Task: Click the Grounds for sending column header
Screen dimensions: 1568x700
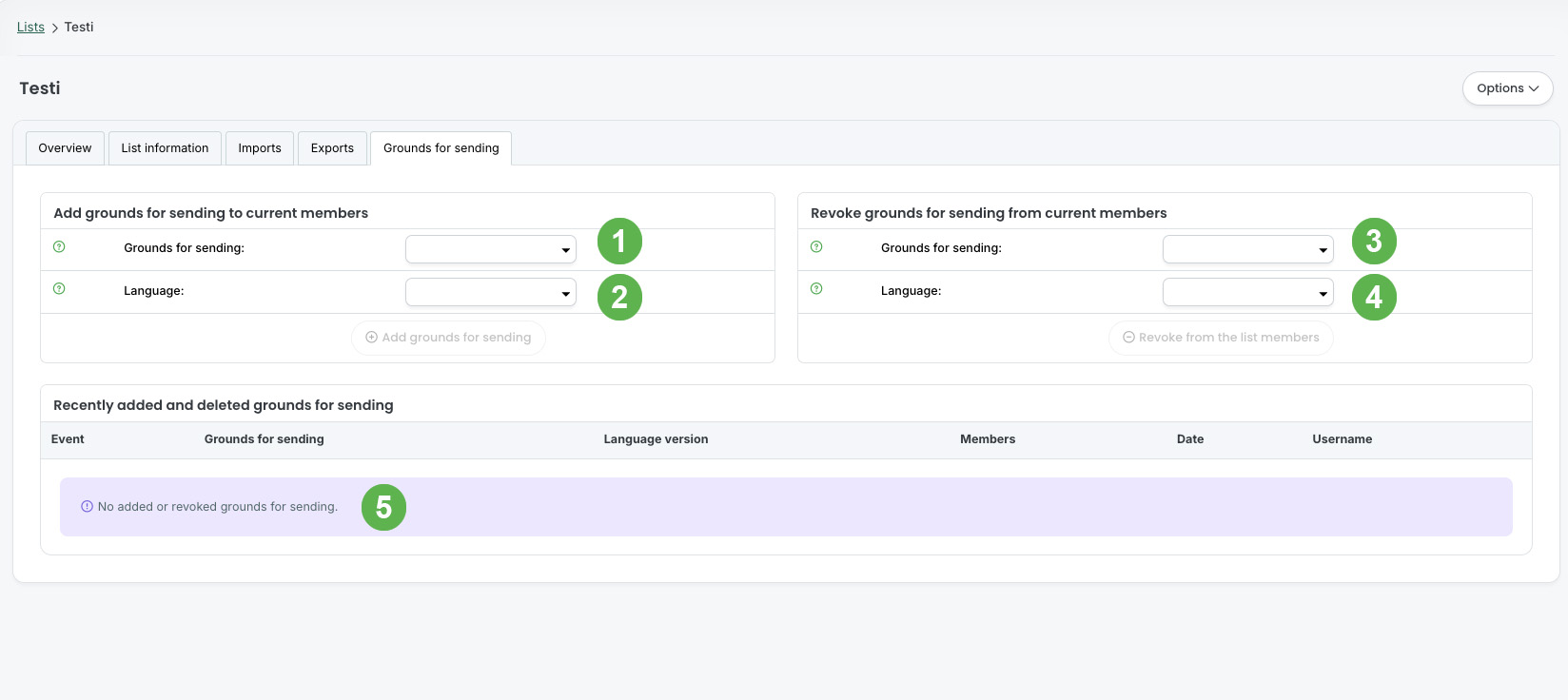Action: click(x=265, y=439)
